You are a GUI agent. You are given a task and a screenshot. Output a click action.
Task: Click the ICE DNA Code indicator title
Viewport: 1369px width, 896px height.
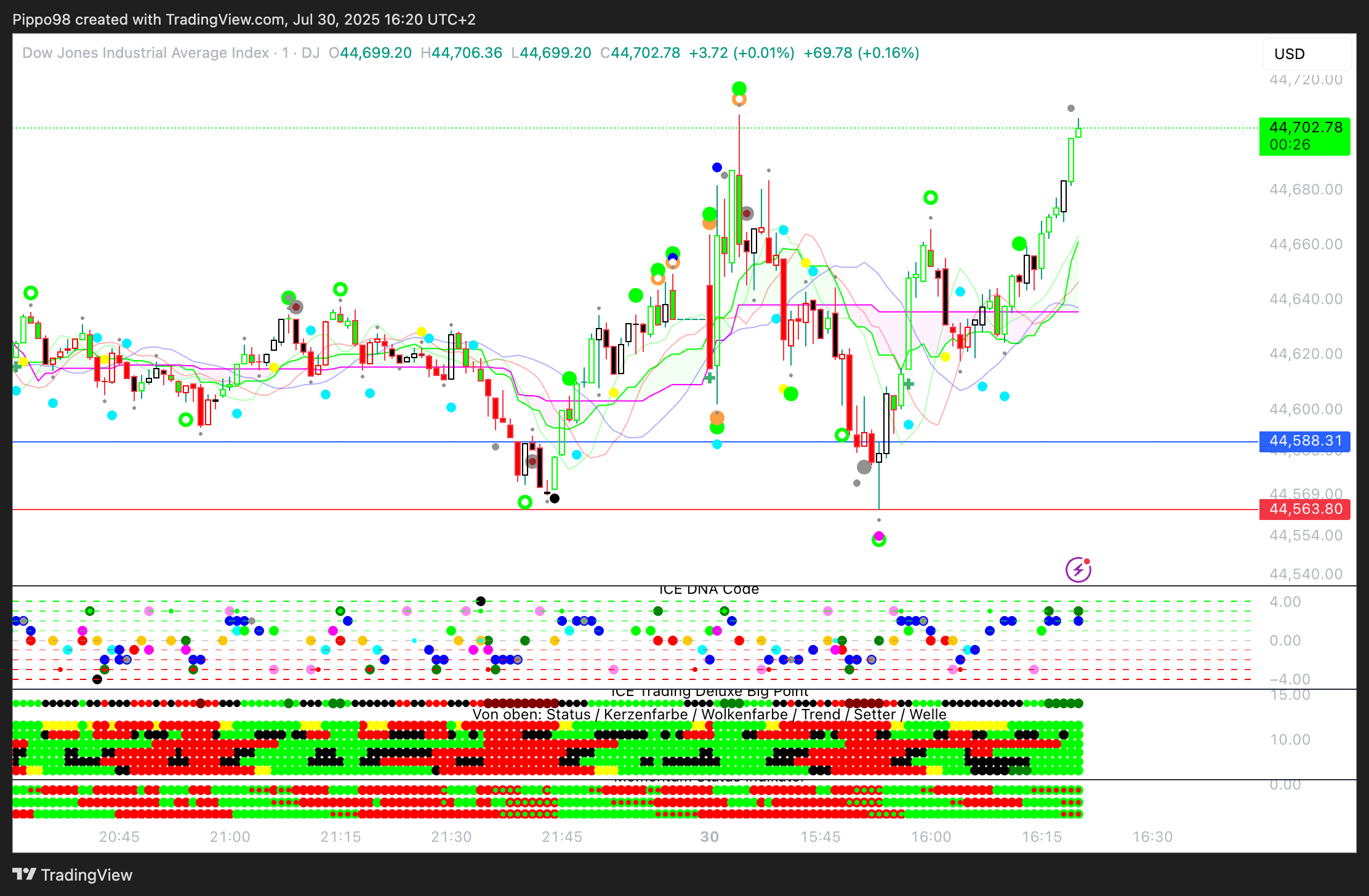tap(709, 590)
